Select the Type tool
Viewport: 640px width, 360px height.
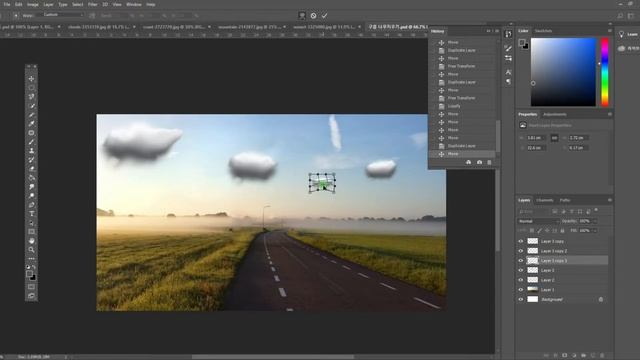[x=31, y=213]
